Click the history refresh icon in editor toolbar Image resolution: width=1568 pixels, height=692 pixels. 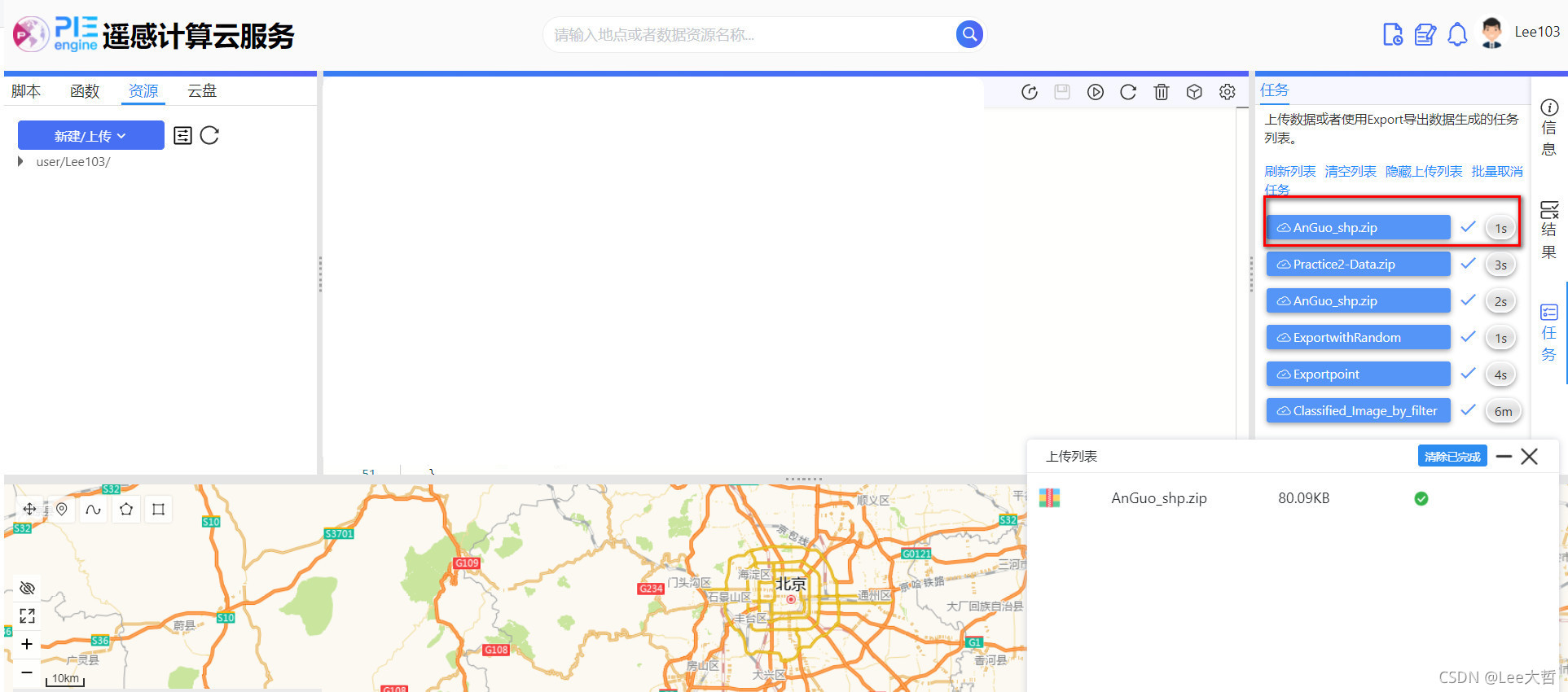point(1030,92)
